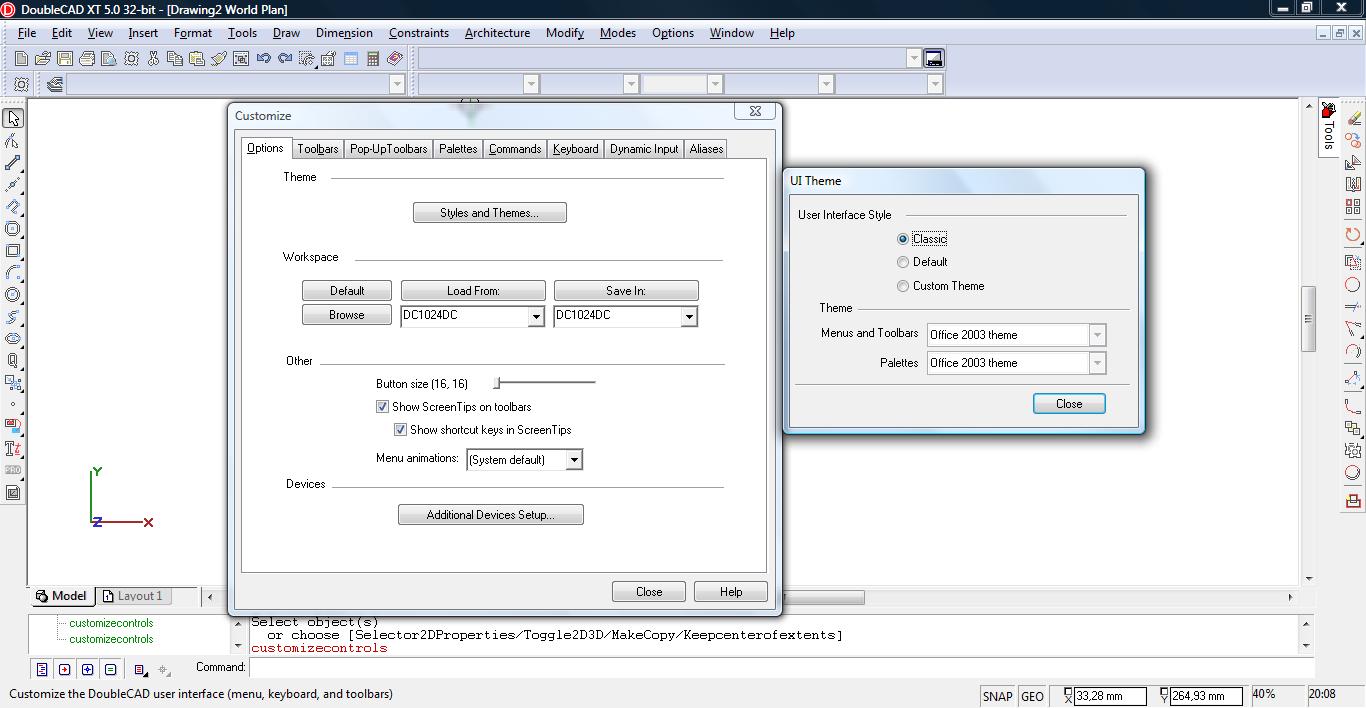Select the Line drawing tool

tap(13, 163)
